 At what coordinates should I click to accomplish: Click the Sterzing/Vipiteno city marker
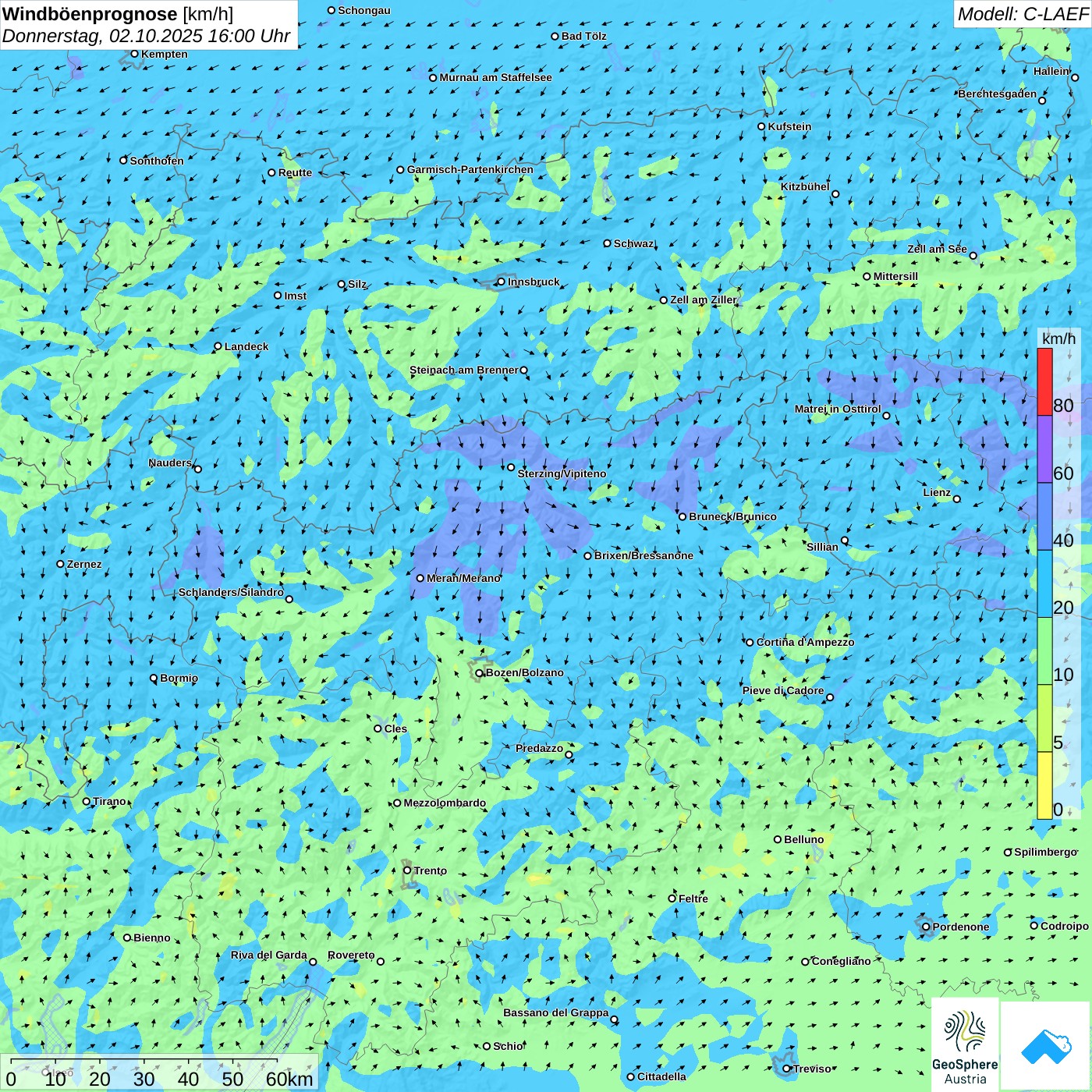[x=511, y=467]
